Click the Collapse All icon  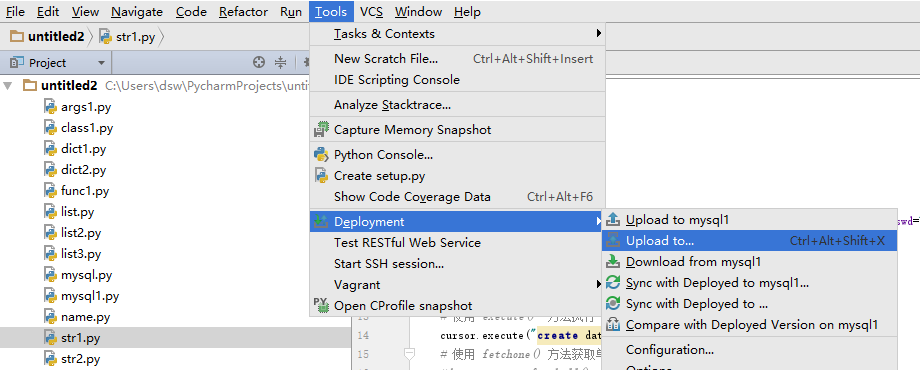tap(280, 62)
